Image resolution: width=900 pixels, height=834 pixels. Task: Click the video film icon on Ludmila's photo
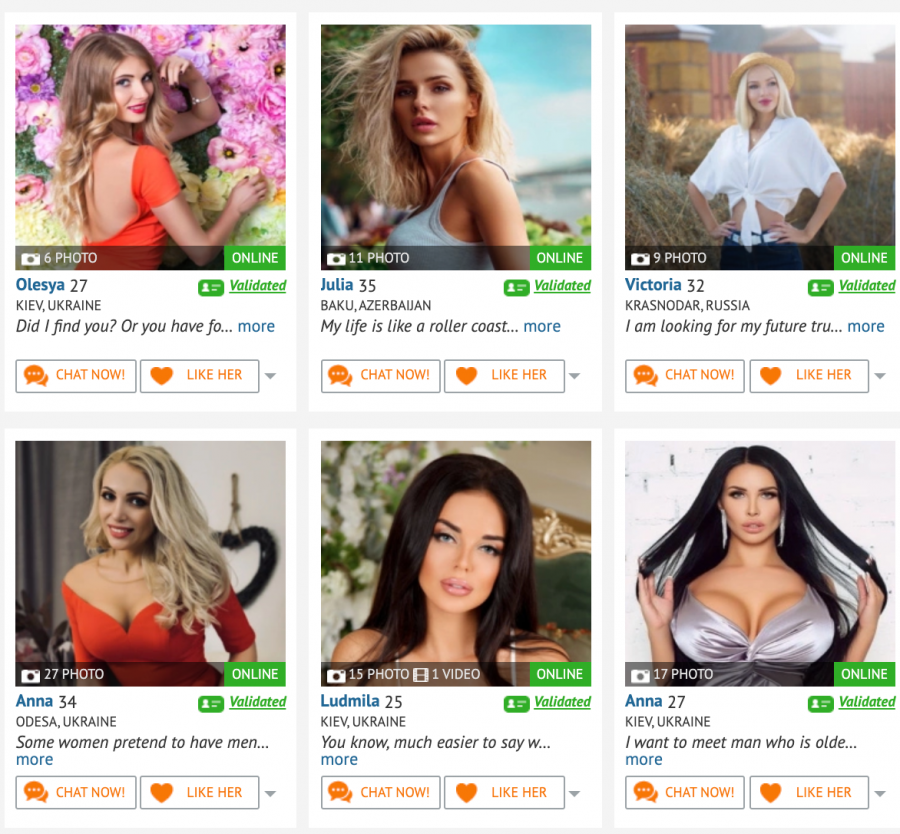(x=421, y=675)
